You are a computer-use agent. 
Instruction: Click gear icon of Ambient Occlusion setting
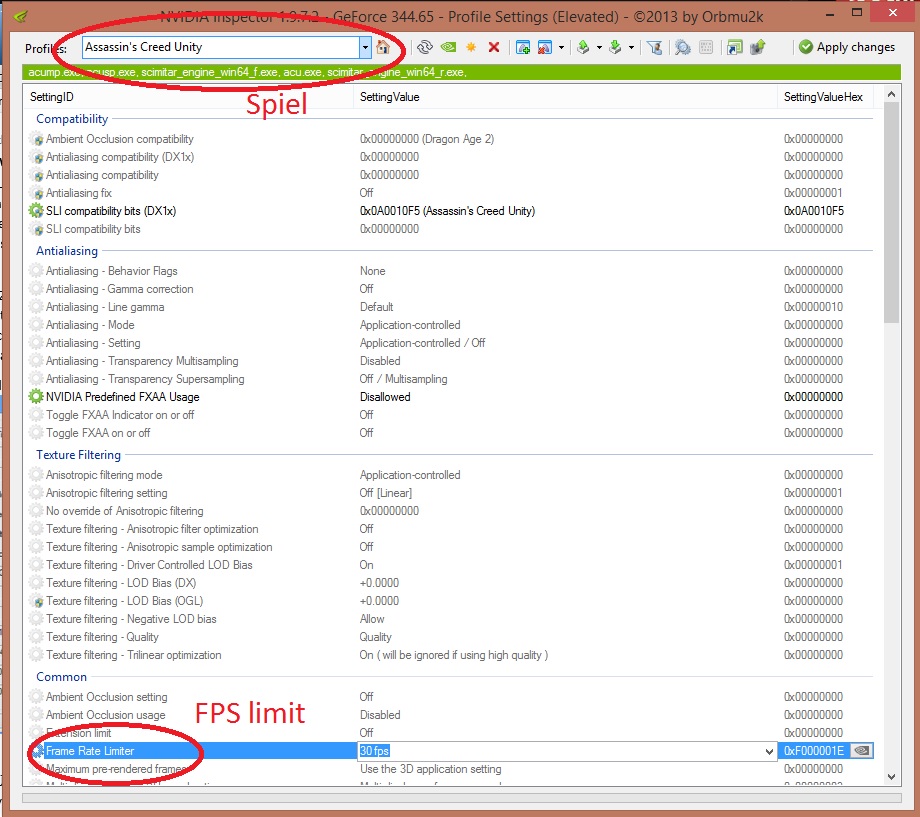pos(36,697)
